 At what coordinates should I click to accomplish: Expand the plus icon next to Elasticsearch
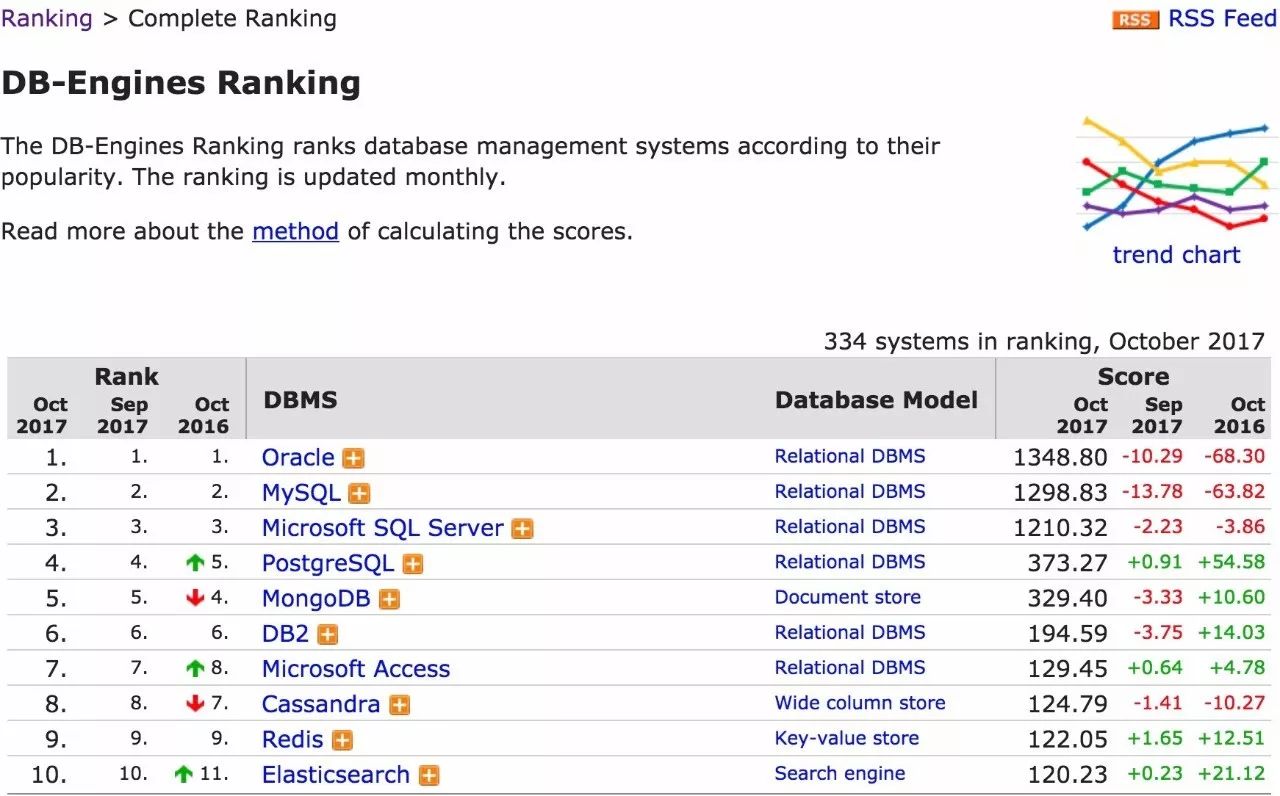429,775
